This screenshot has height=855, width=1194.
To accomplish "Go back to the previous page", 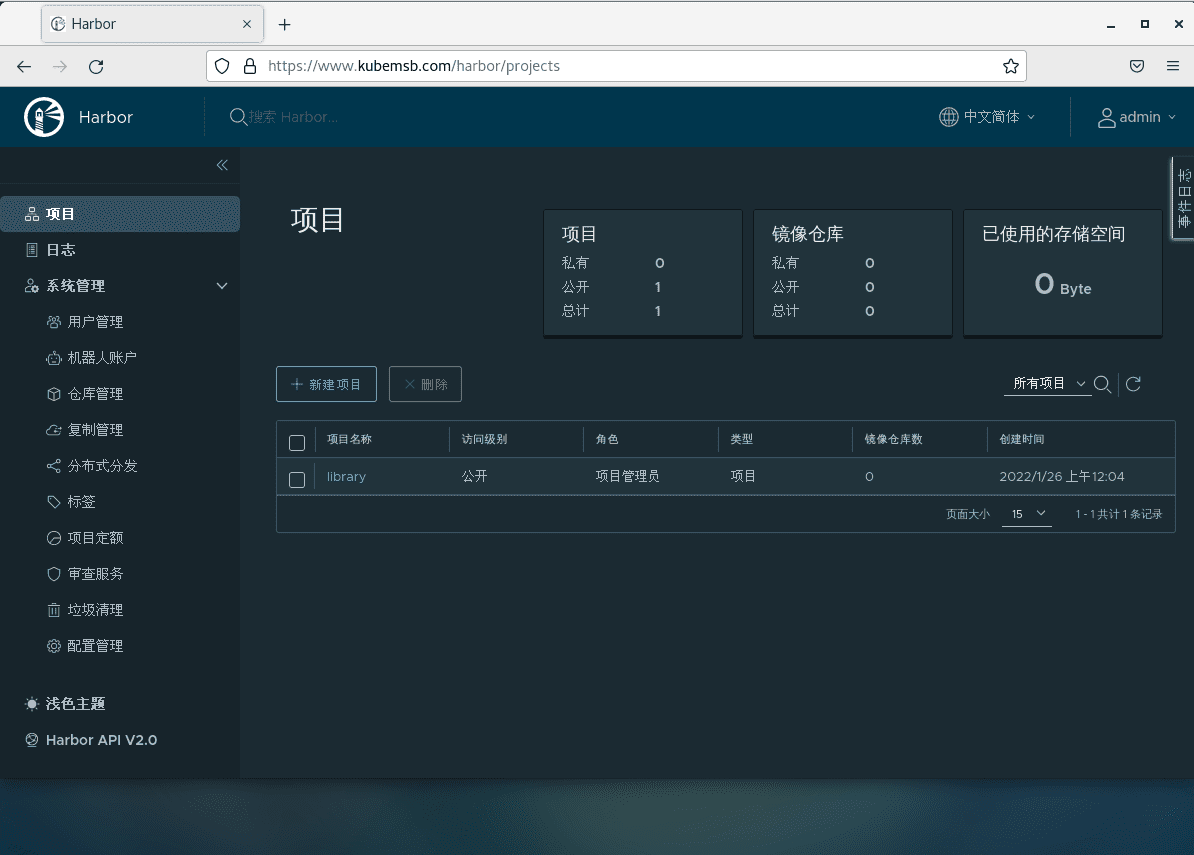I will (x=24, y=66).
